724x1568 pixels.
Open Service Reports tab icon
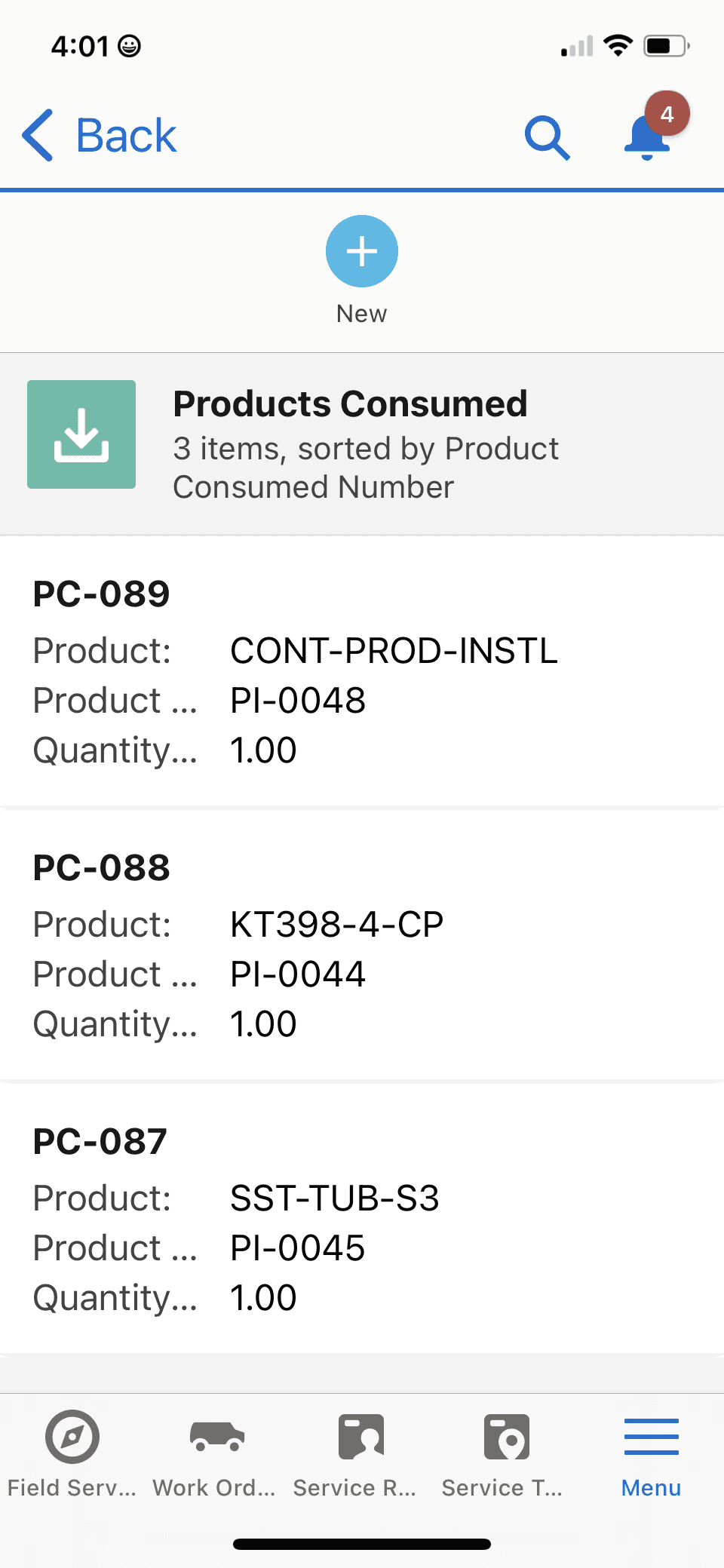[361, 1437]
